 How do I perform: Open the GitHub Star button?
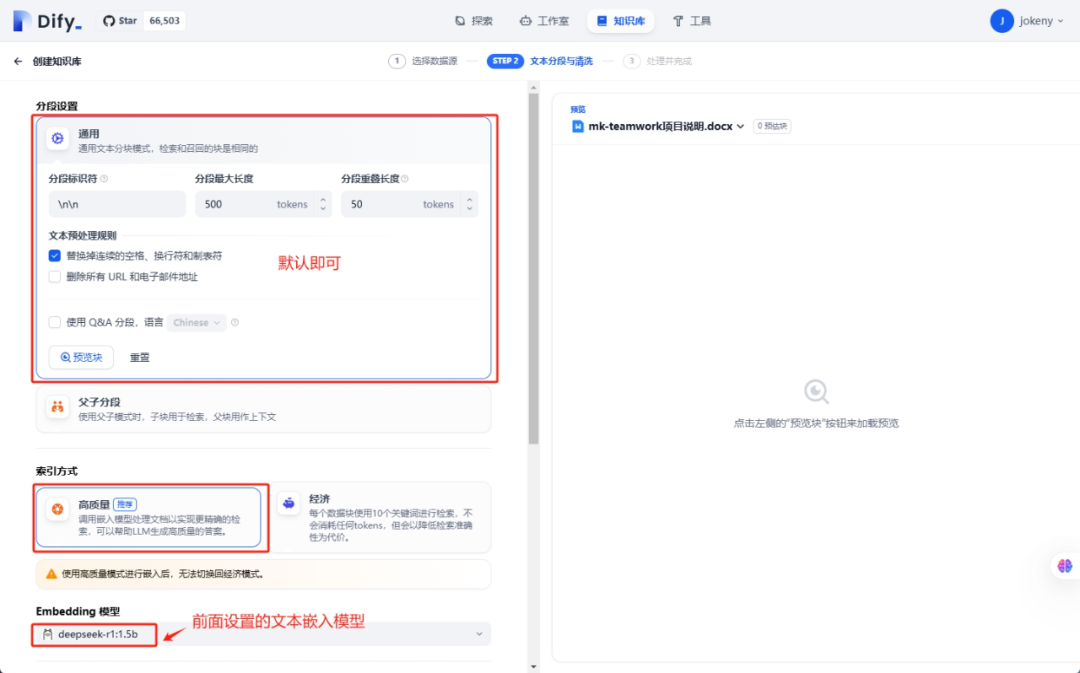click(x=142, y=21)
